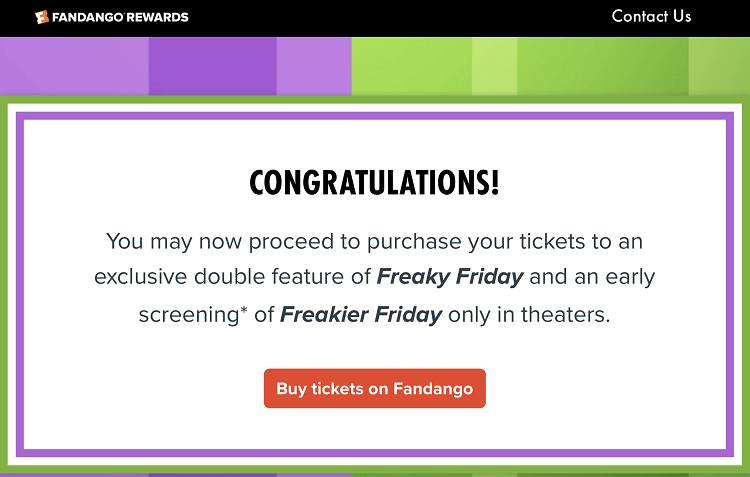
Task: Click the purple block right of dark purple
Action: pos(314,66)
